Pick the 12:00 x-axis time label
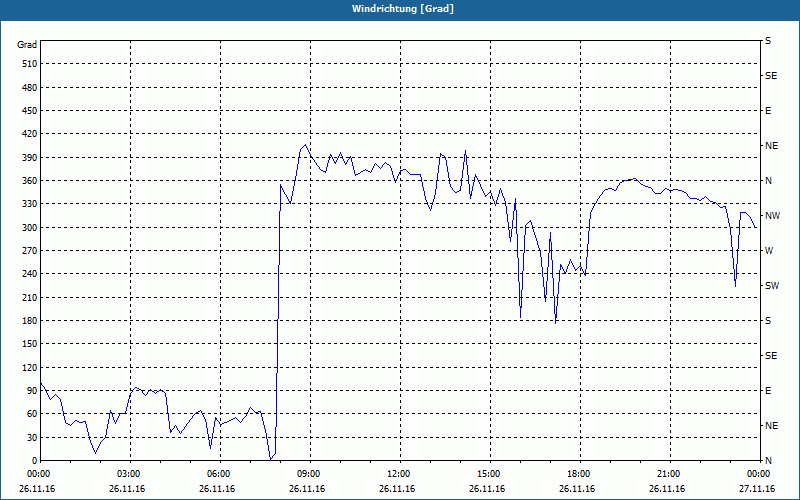This screenshot has width=800, height=500. tap(398, 474)
